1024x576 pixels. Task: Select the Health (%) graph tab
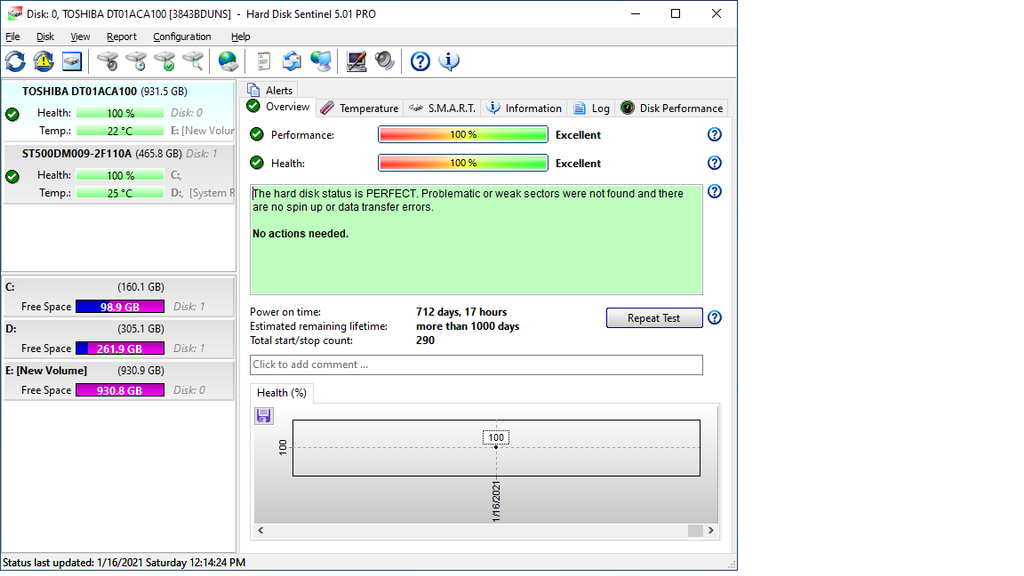[x=281, y=393]
